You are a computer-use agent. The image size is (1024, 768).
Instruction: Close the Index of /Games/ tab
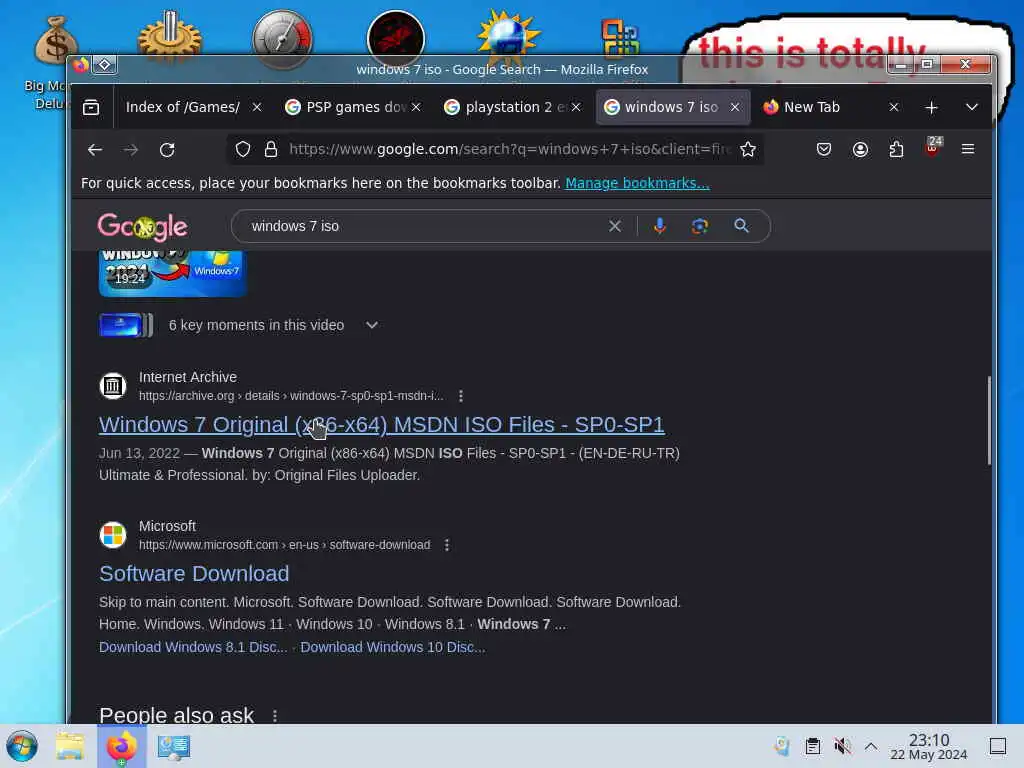[257, 107]
